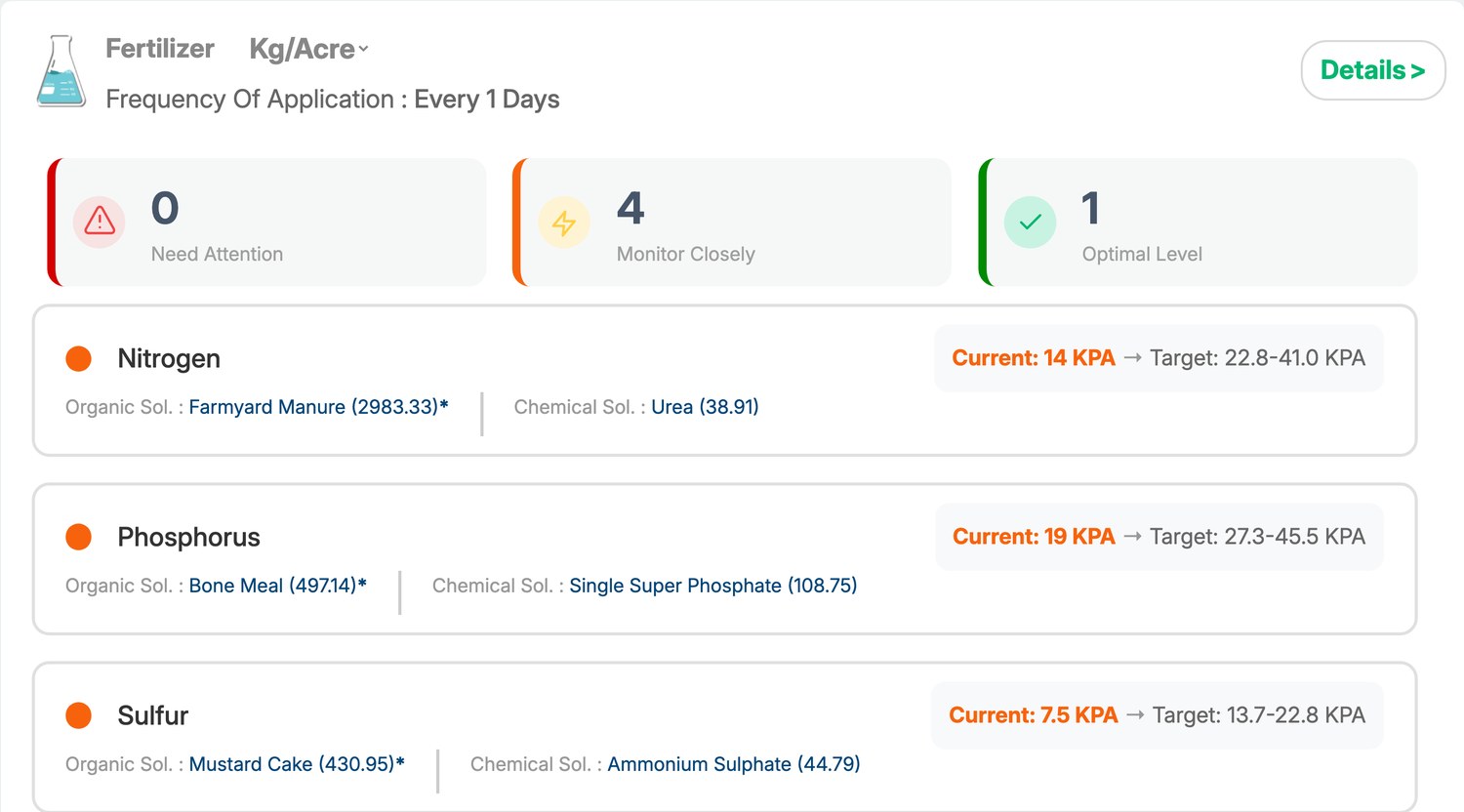Click the Ammonium Sulphate (44.79) chemical solution
1464x812 pixels.
tap(734, 764)
